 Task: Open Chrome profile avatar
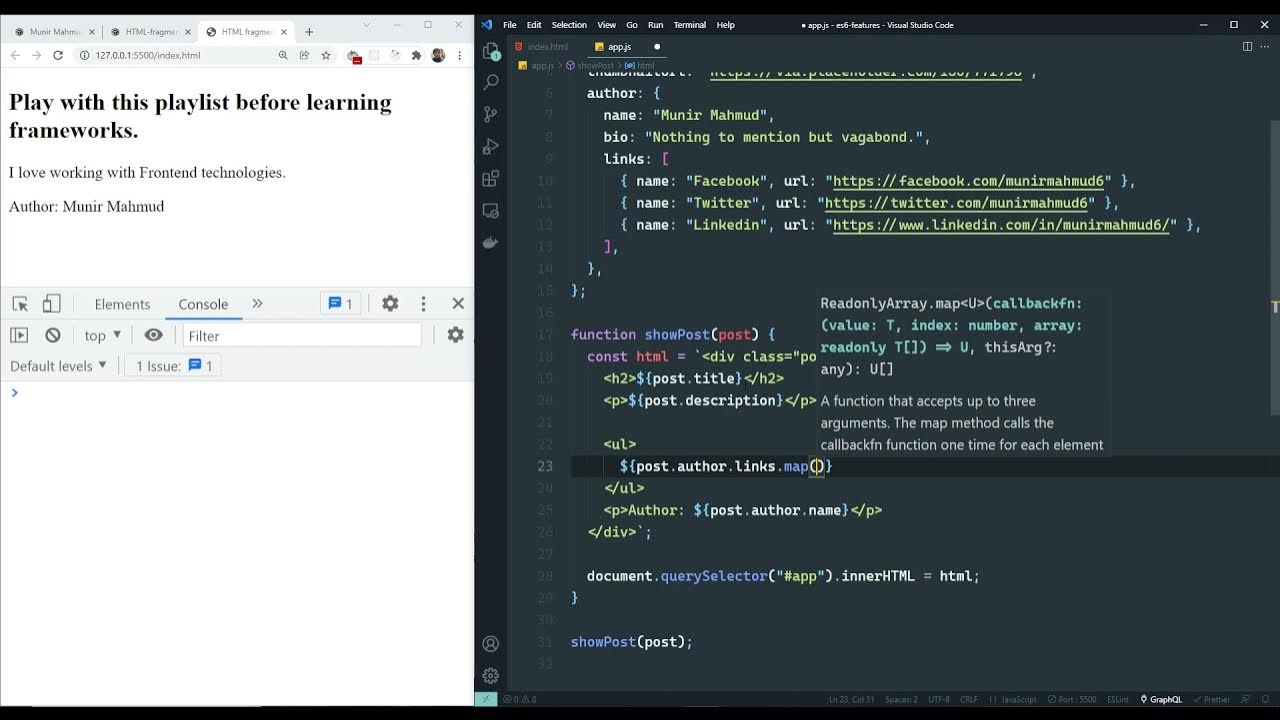438,55
